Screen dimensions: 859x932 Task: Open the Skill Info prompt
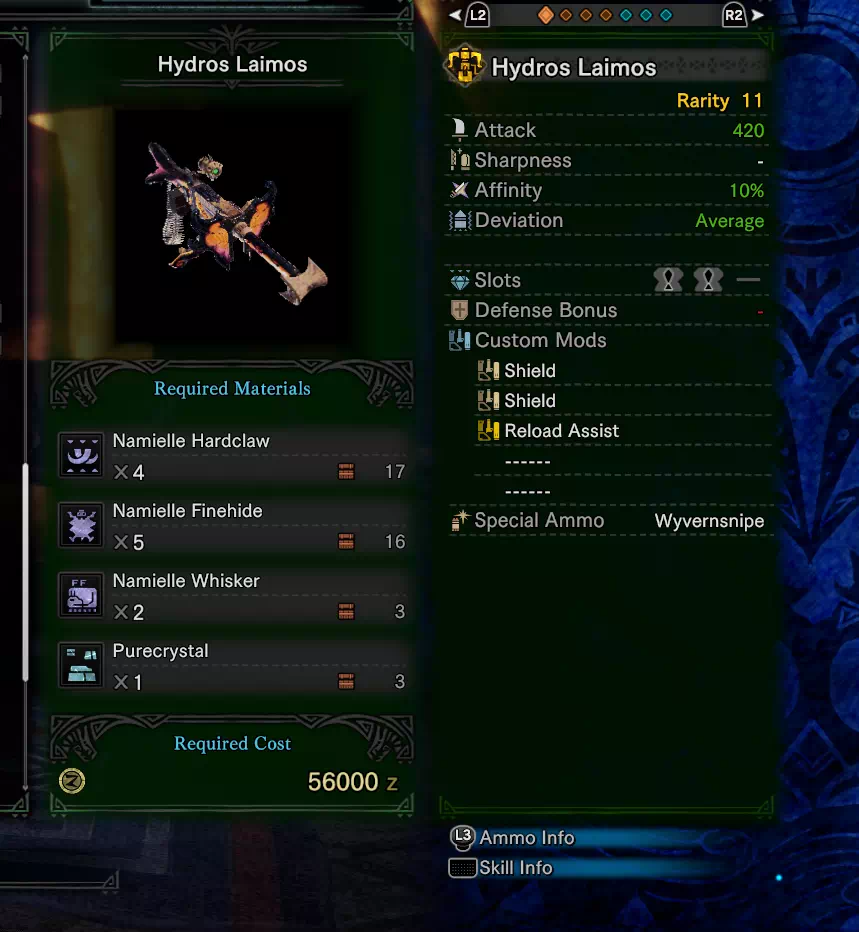501,868
